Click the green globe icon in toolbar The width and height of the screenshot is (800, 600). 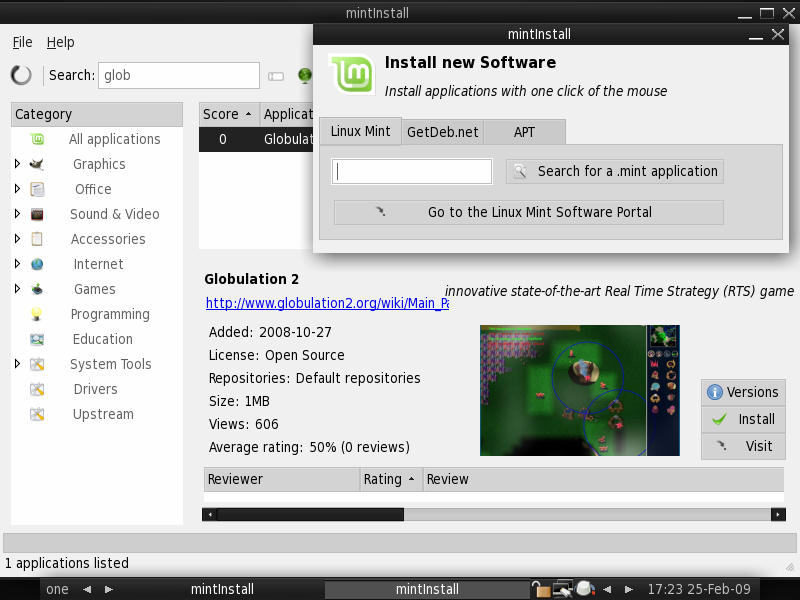[305, 76]
